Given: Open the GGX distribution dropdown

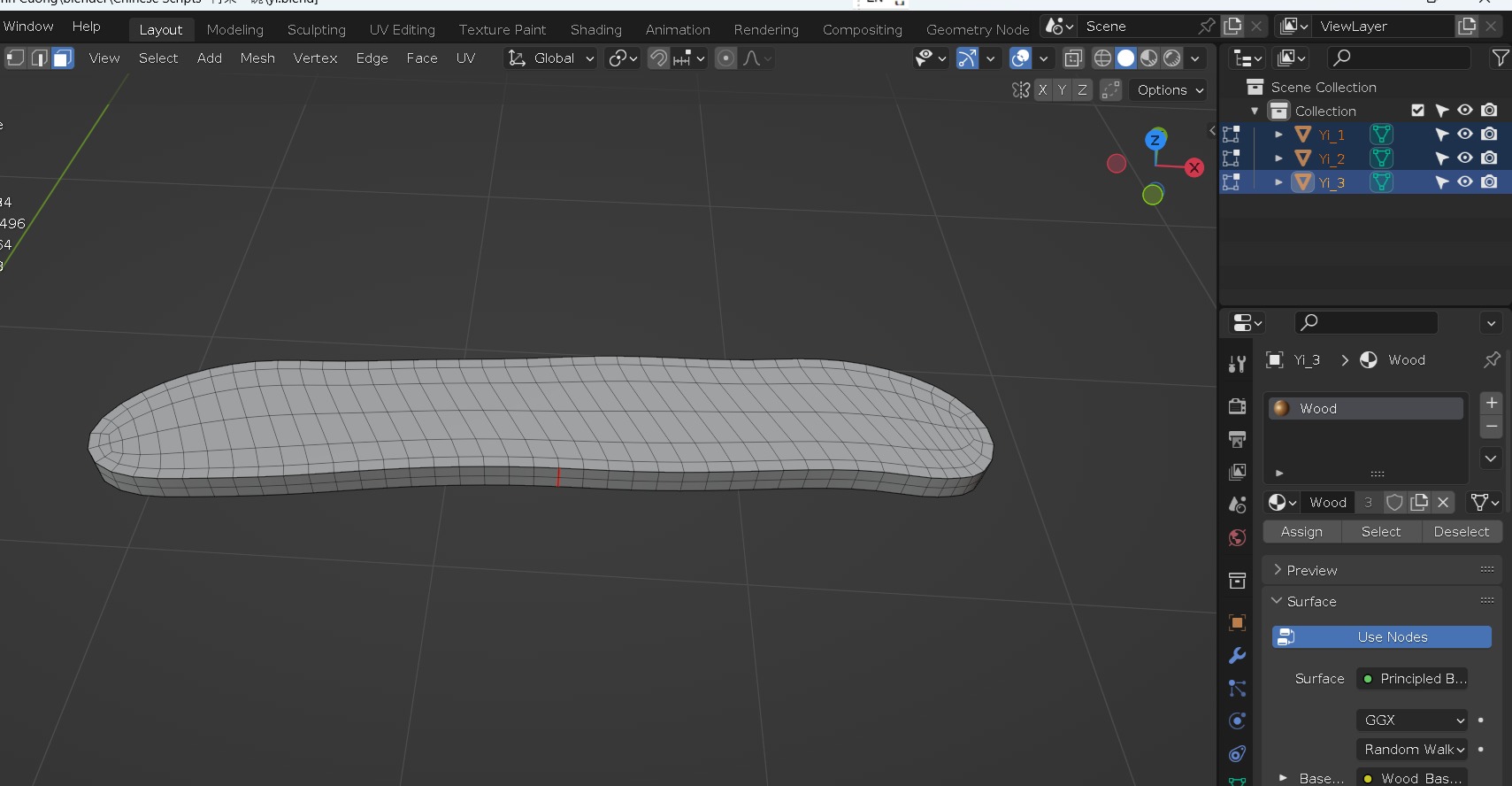Looking at the screenshot, I should (1412, 720).
